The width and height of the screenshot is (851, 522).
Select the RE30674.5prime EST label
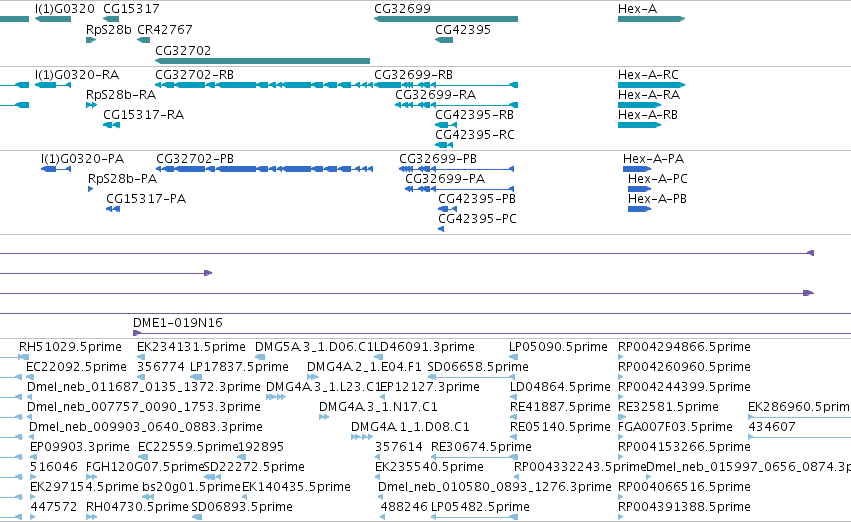[481, 447]
